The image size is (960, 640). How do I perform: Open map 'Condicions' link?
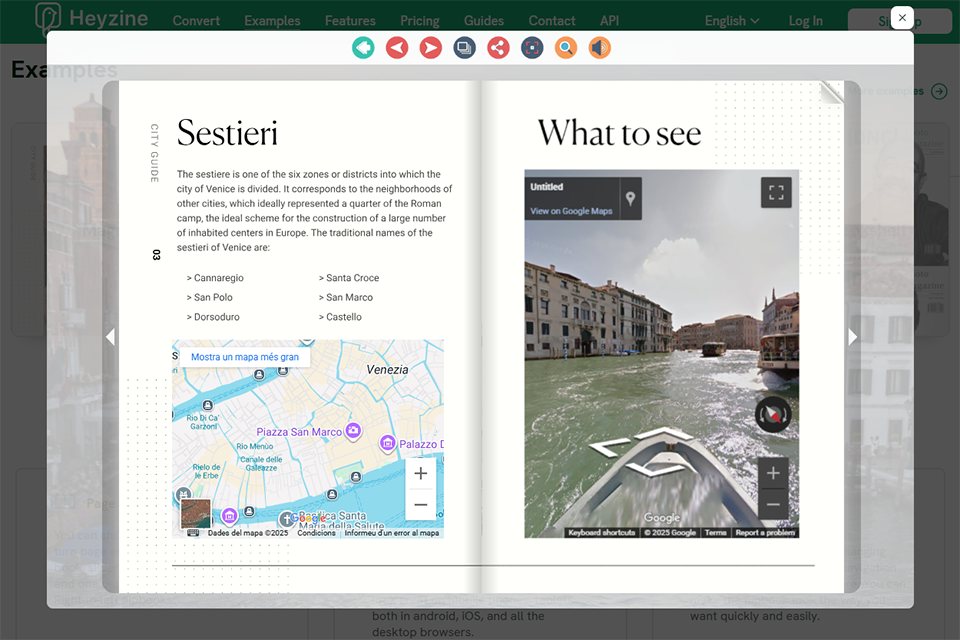click(x=317, y=533)
